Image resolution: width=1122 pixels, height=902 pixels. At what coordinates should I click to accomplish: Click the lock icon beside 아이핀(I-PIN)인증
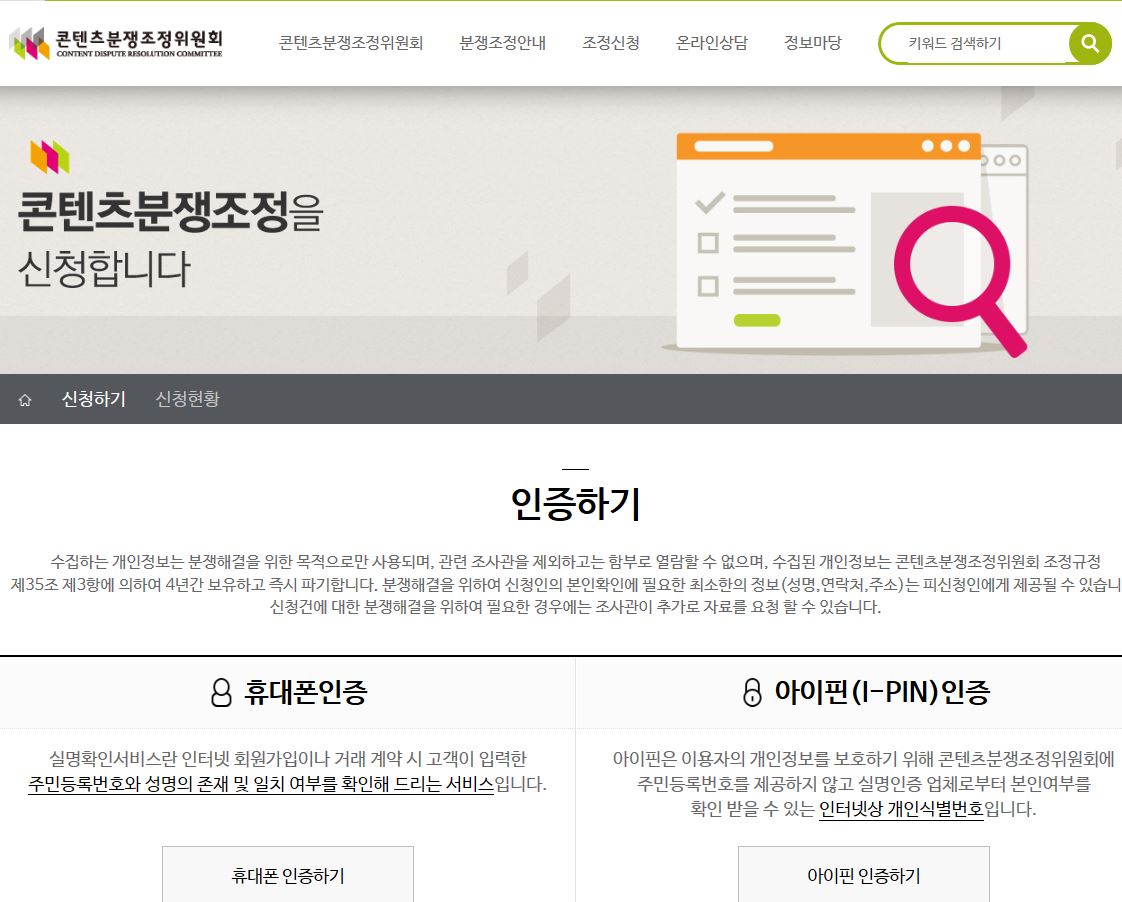pos(752,692)
